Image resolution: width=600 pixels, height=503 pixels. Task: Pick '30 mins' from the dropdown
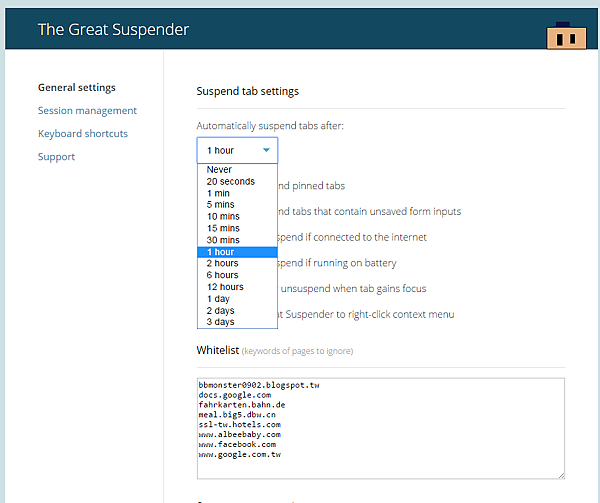click(x=223, y=240)
